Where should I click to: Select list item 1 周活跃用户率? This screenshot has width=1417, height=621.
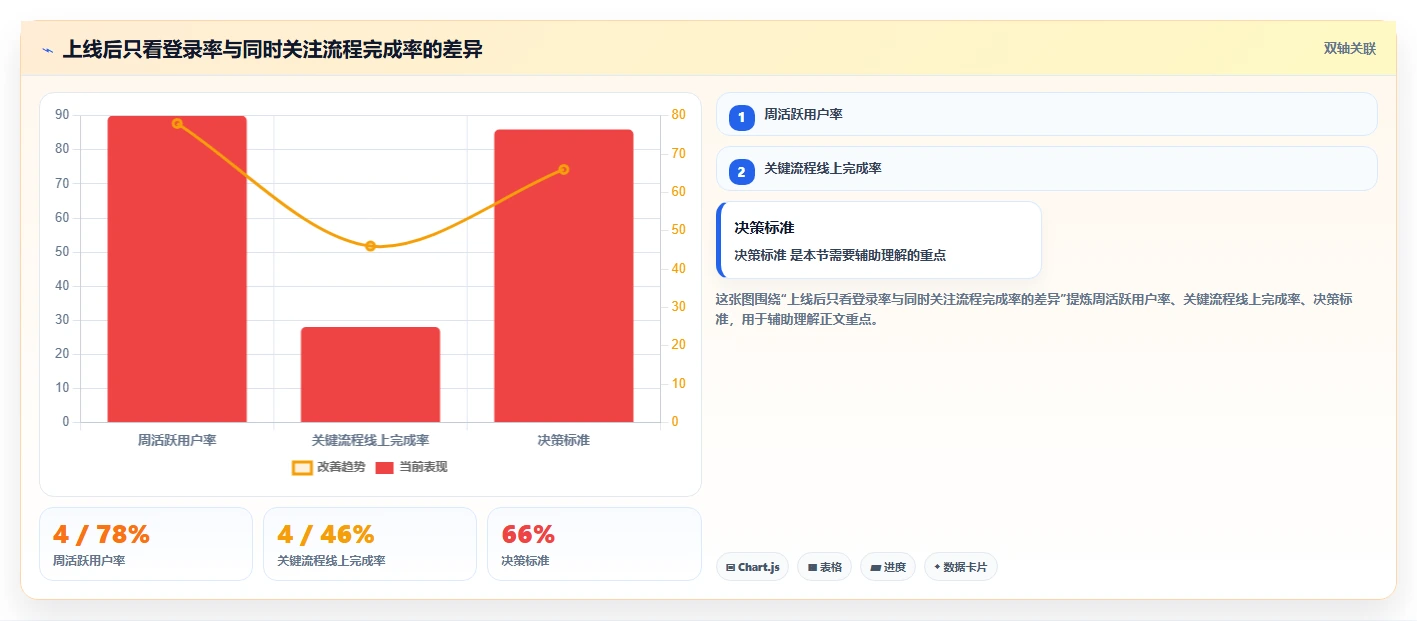1047,114
